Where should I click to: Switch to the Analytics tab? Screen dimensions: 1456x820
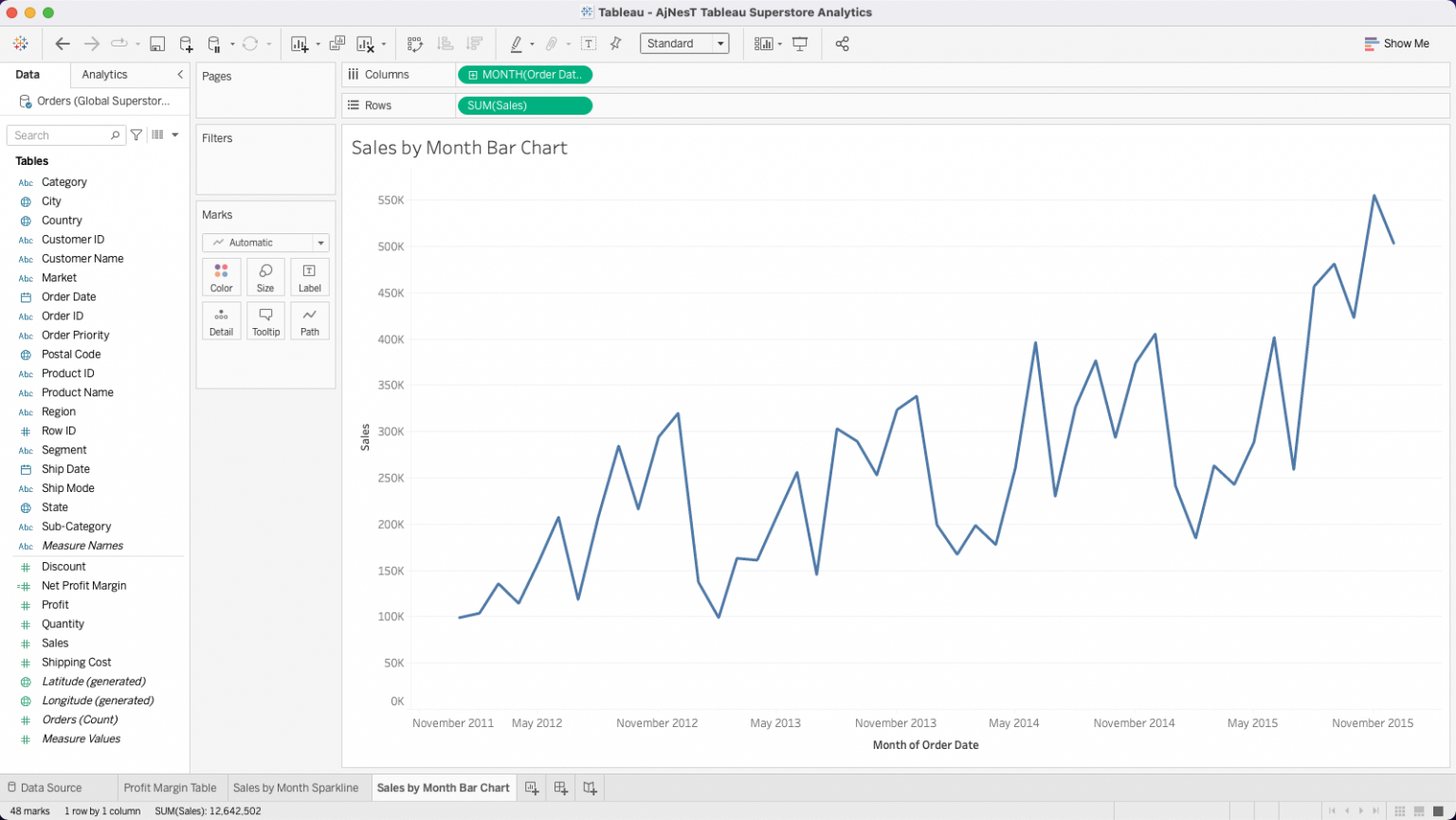104,74
